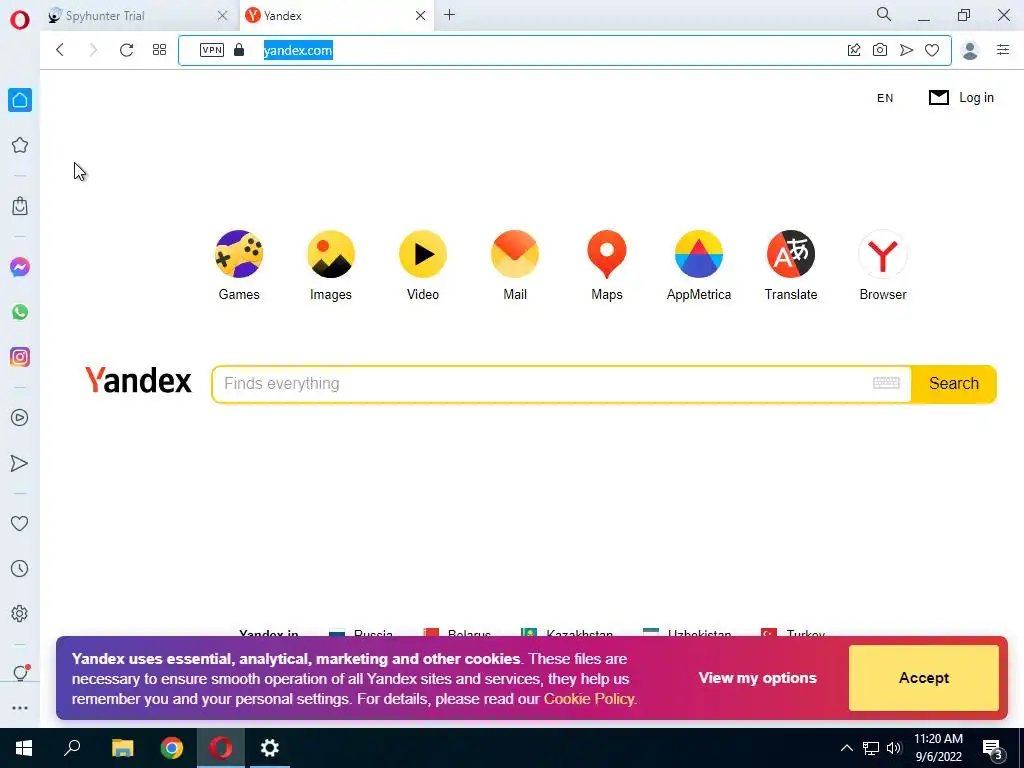Viewport: 1024px width, 768px height.
Task: Open File Explorer from taskbar
Action: click(122, 748)
